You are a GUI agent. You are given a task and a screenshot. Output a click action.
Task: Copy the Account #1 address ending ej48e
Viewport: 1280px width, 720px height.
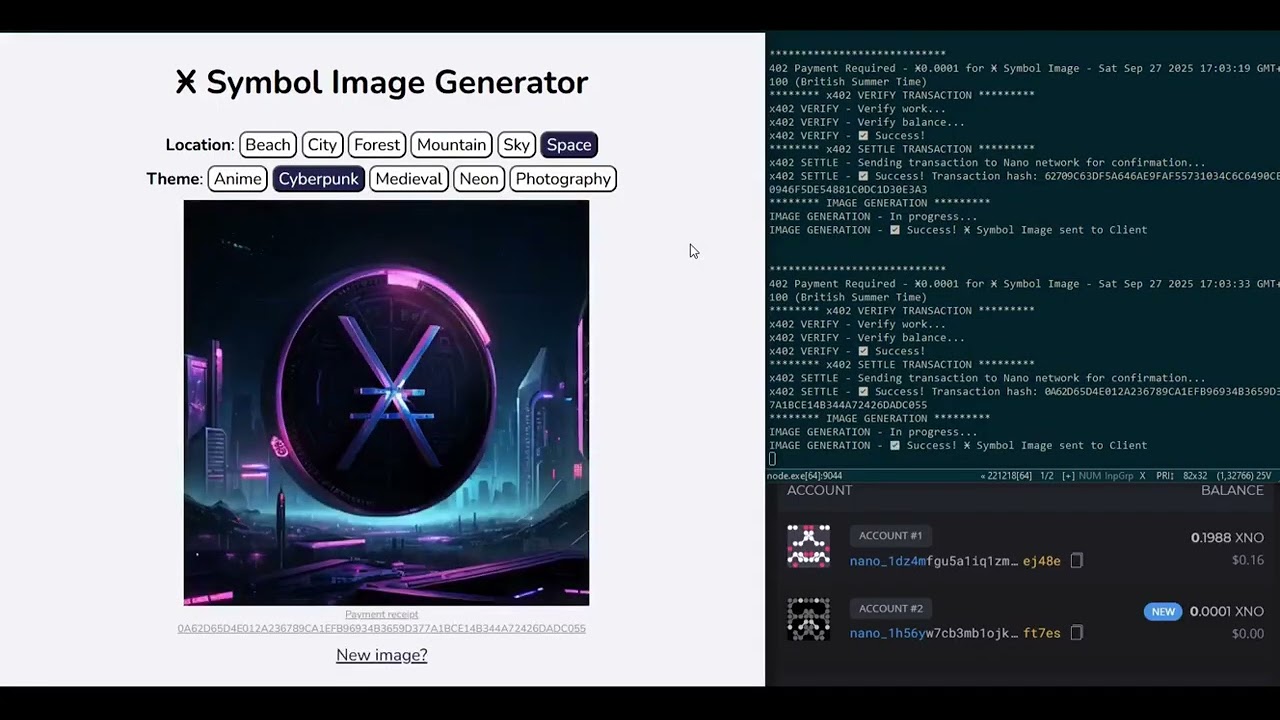(x=1077, y=561)
